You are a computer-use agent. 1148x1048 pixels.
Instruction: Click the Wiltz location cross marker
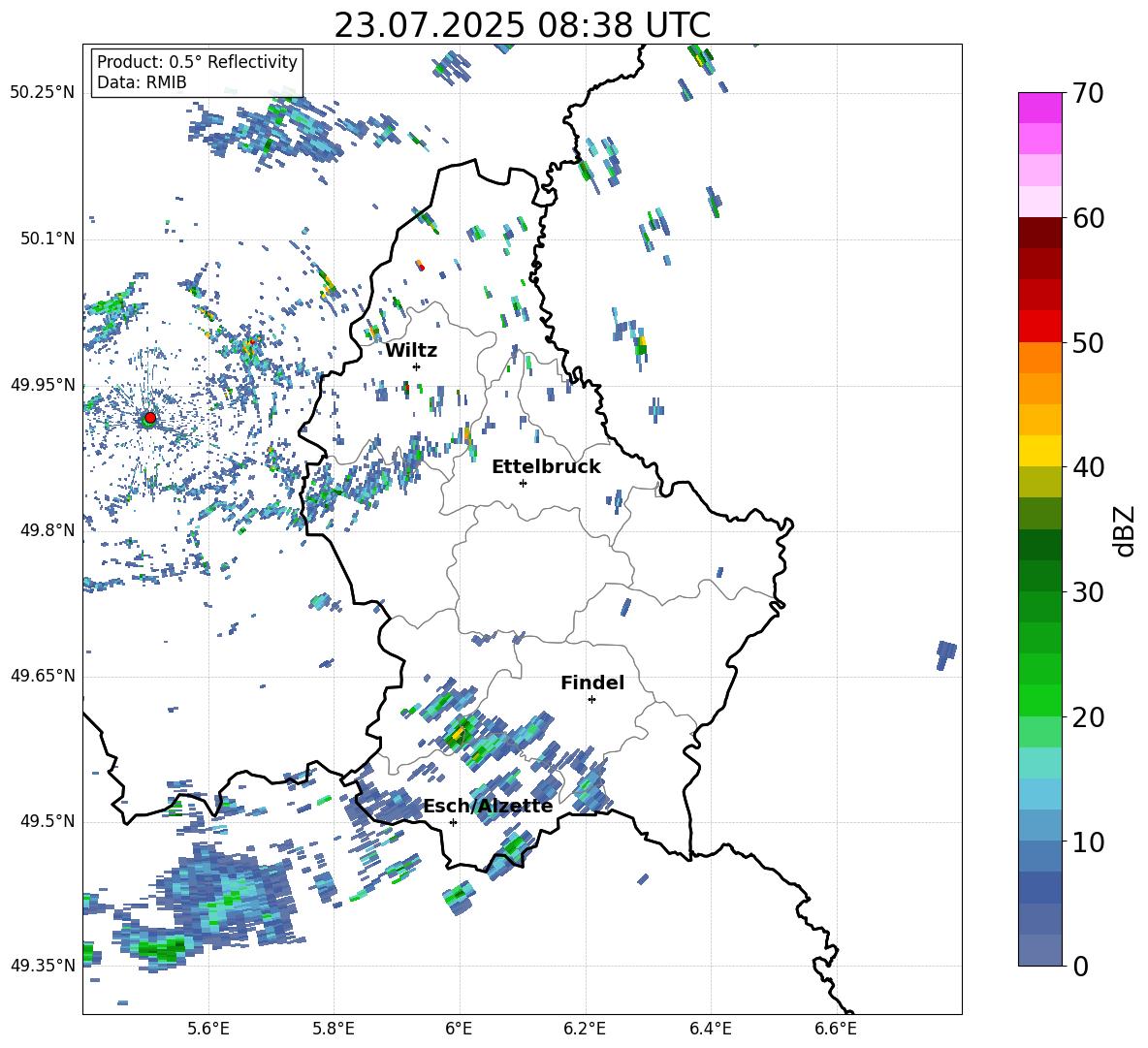coord(417,366)
